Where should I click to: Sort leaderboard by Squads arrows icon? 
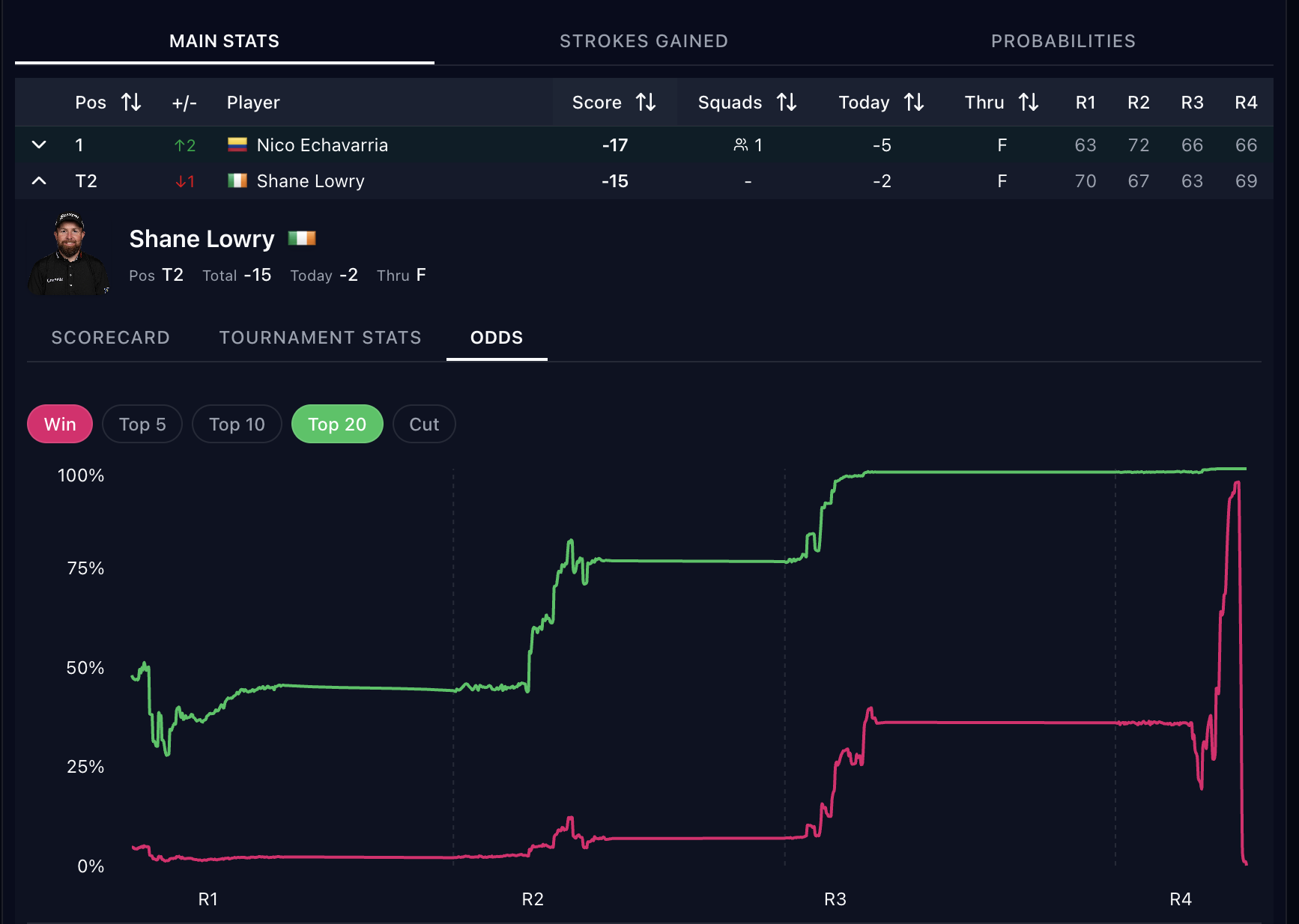787,103
